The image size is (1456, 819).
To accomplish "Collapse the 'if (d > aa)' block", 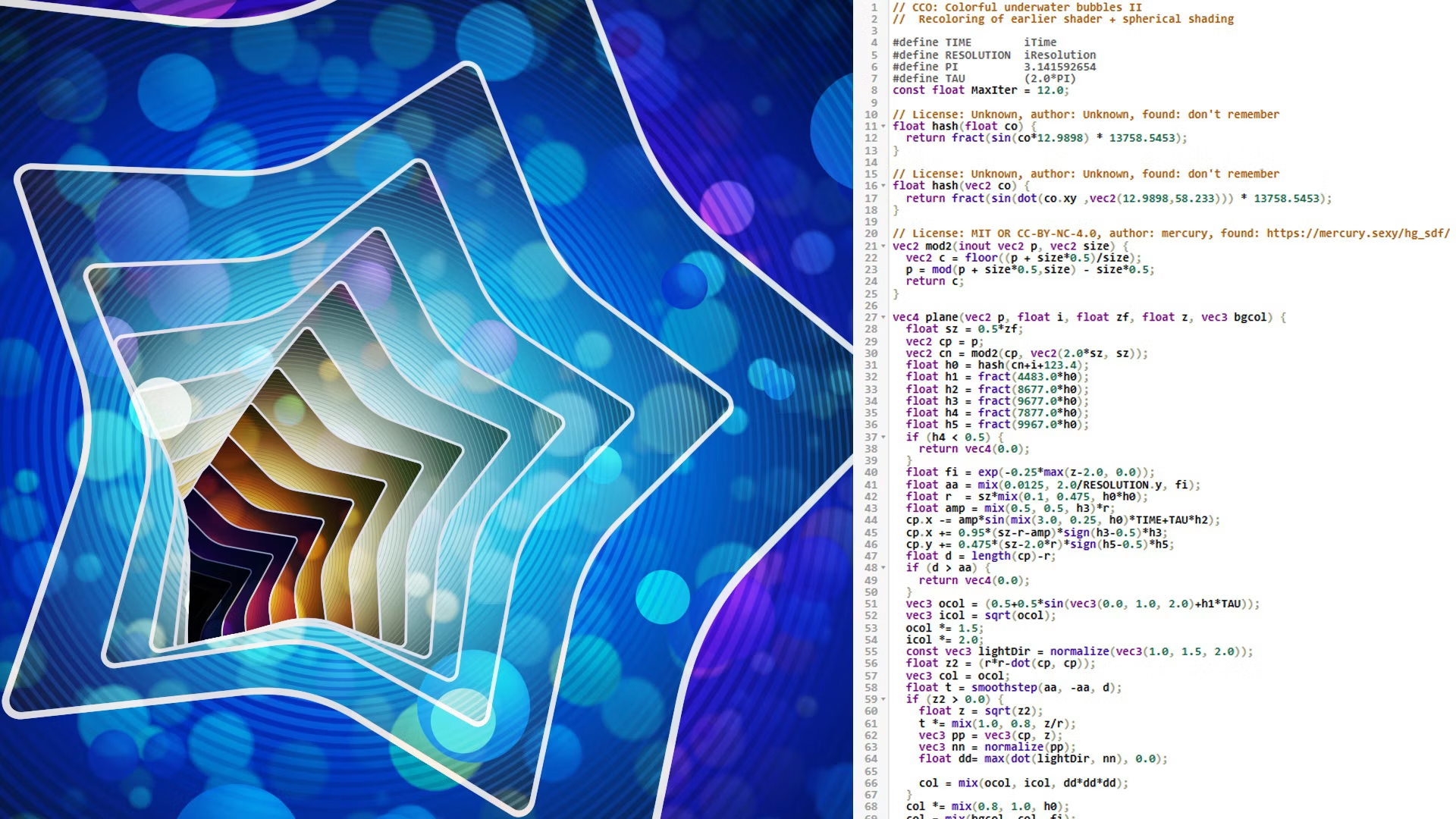I will pyautogui.click(x=883, y=568).
